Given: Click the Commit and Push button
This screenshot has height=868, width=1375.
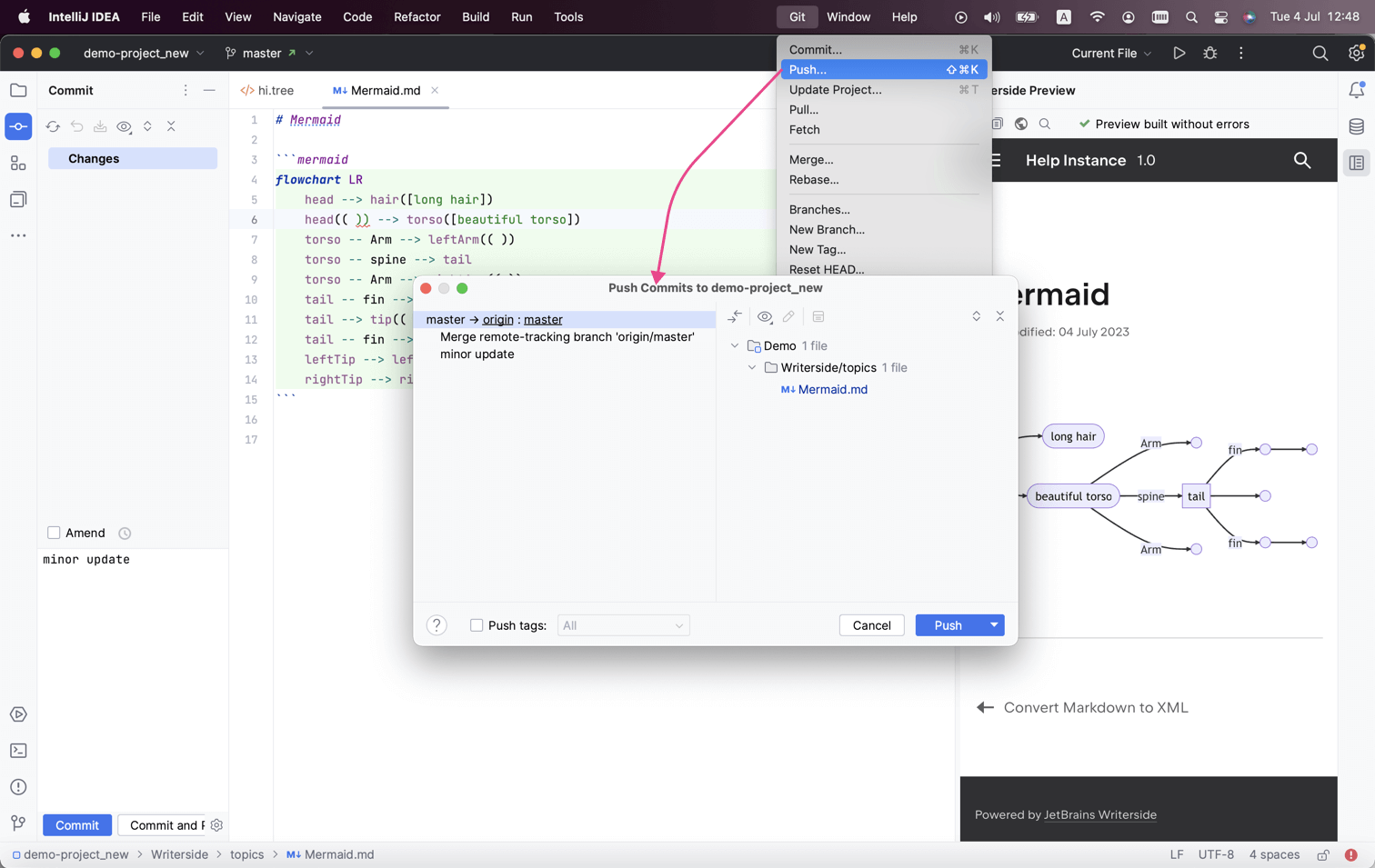Looking at the screenshot, I should [163, 825].
